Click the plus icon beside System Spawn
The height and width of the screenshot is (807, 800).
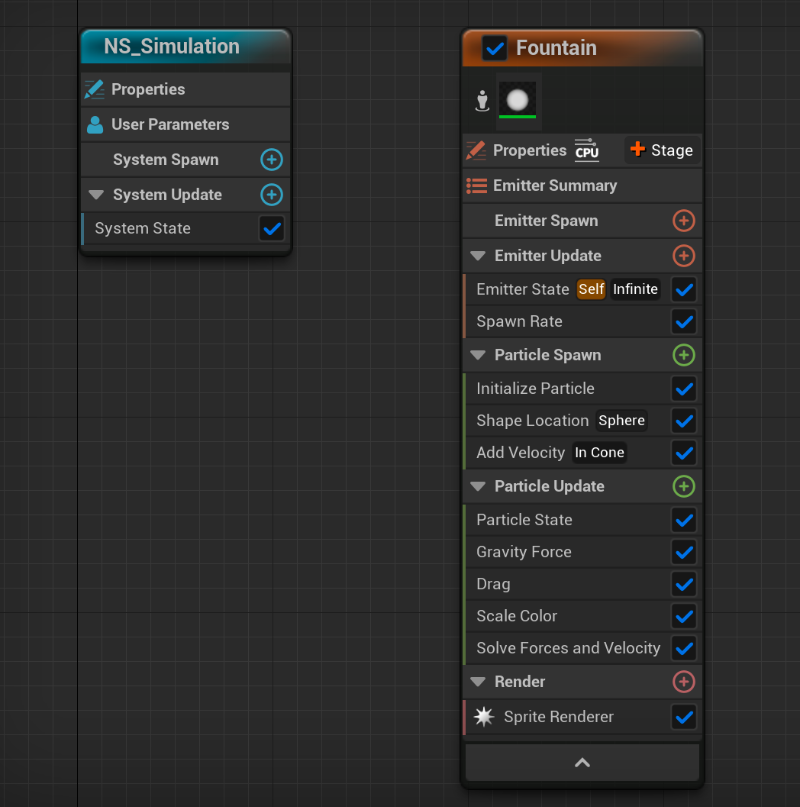pyautogui.click(x=271, y=160)
